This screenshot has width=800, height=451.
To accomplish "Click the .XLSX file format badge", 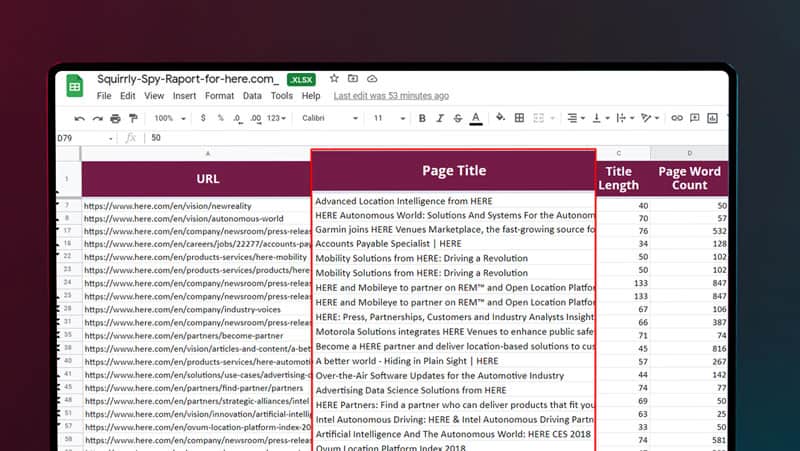I will click(302, 80).
